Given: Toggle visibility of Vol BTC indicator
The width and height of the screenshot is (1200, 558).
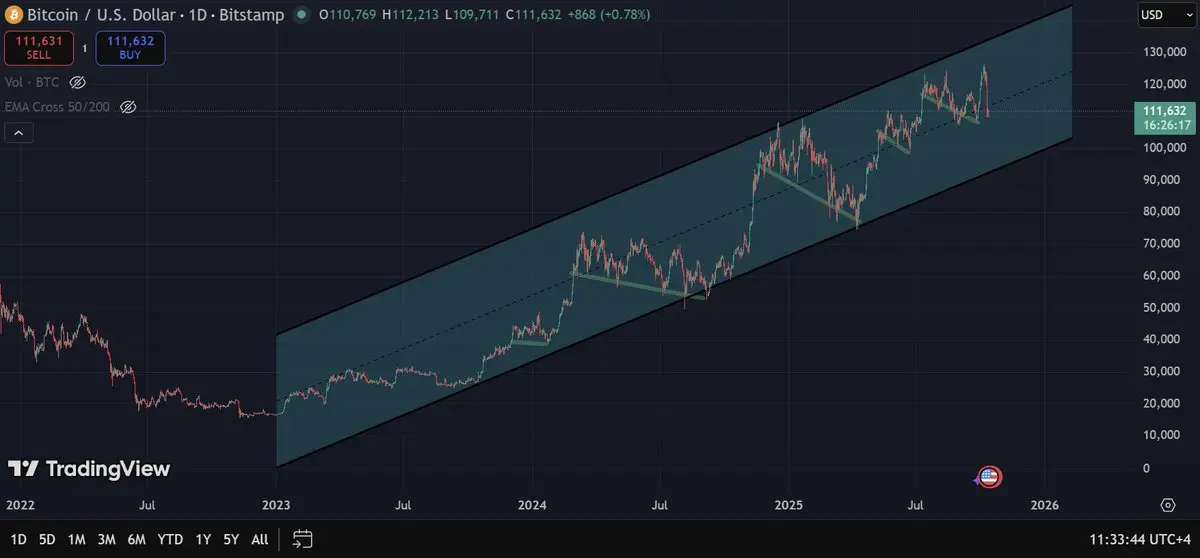Looking at the screenshot, I should pos(78,82).
